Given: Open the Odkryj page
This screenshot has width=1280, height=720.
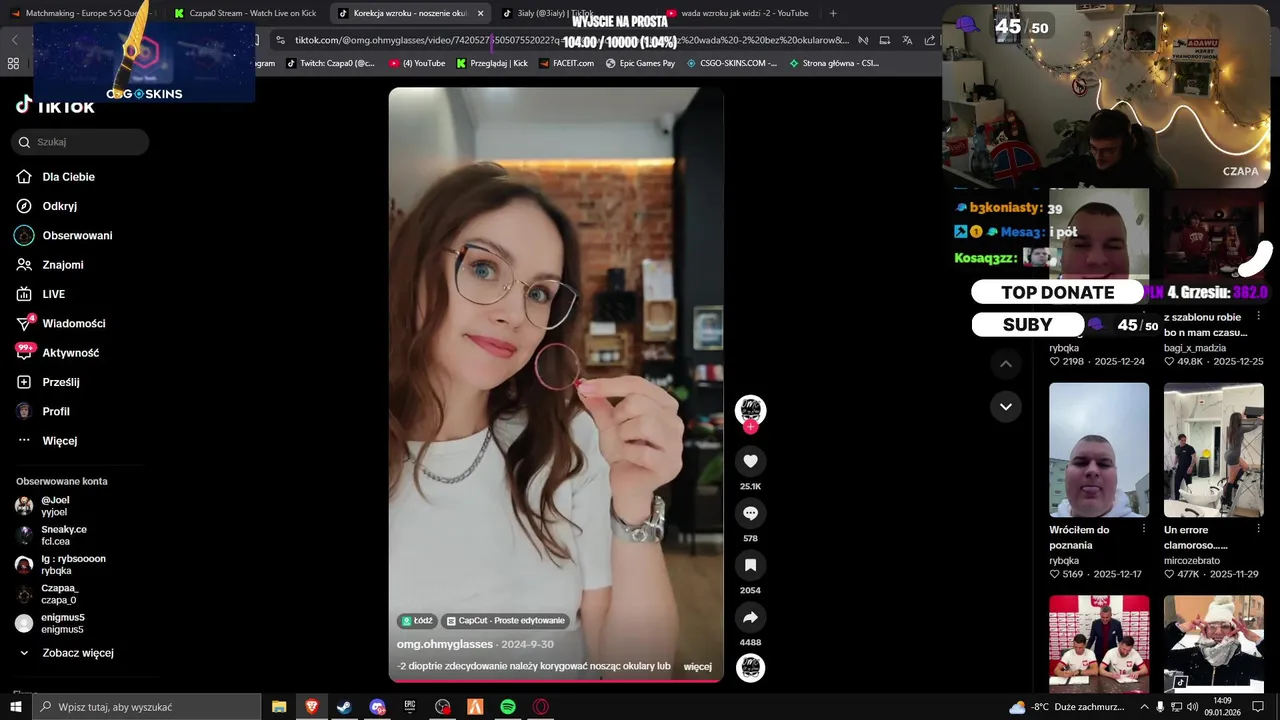Looking at the screenshot, I should (59, 206).
